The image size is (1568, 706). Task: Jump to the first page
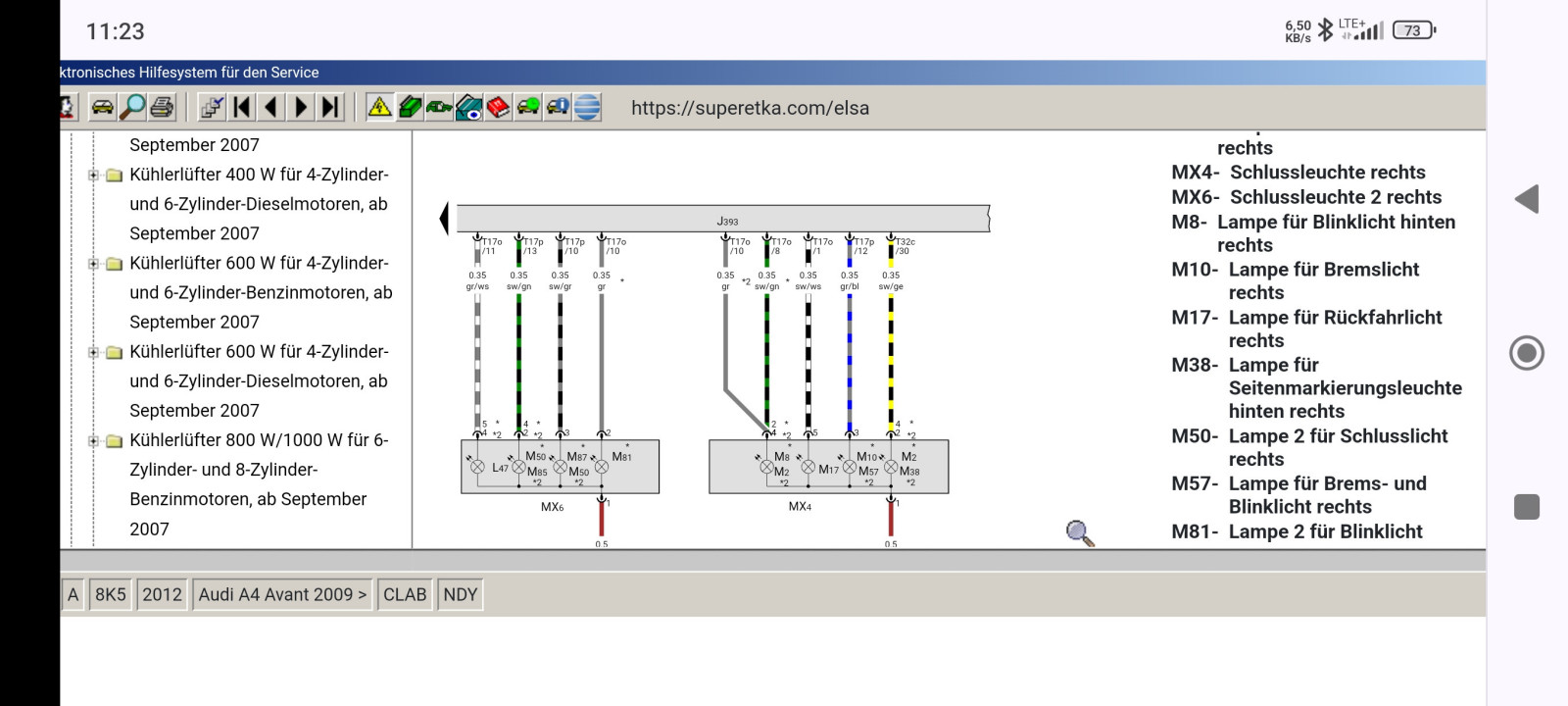tap(242, 107)
